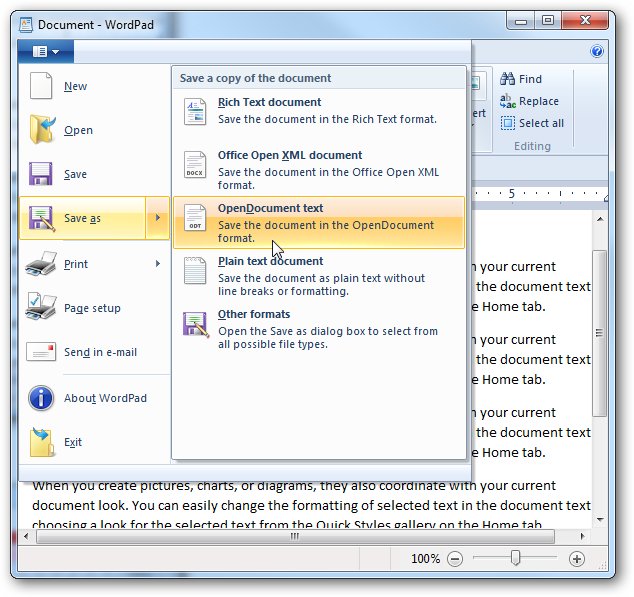Click the Plain text document notepad icon
The width and height of the screenshot is (634, 597).
tap(195, 270)
